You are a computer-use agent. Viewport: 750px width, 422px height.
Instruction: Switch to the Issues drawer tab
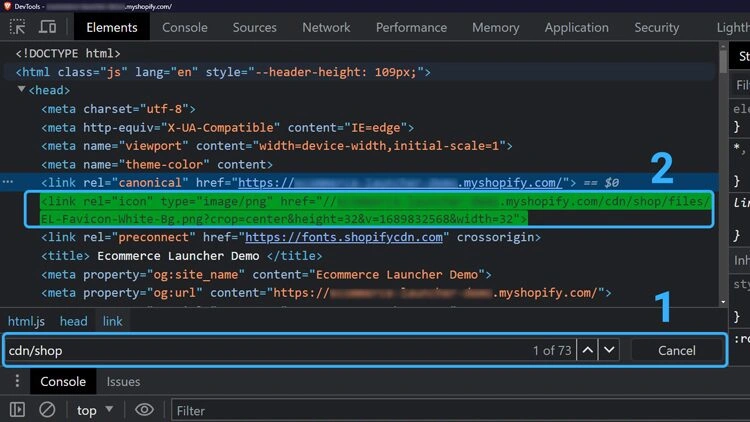click(x=123, y=382)
